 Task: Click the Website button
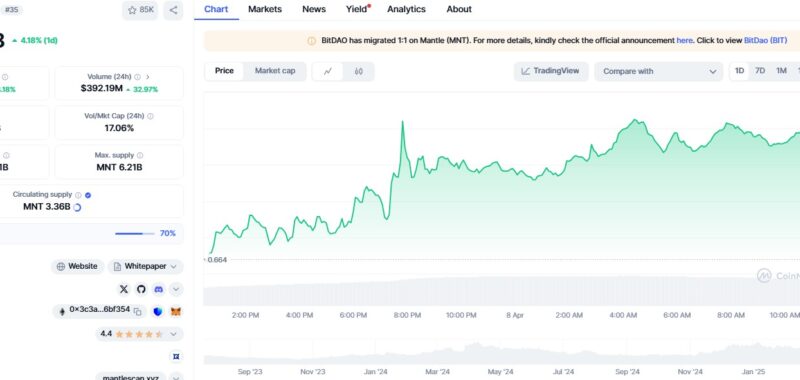78,266
